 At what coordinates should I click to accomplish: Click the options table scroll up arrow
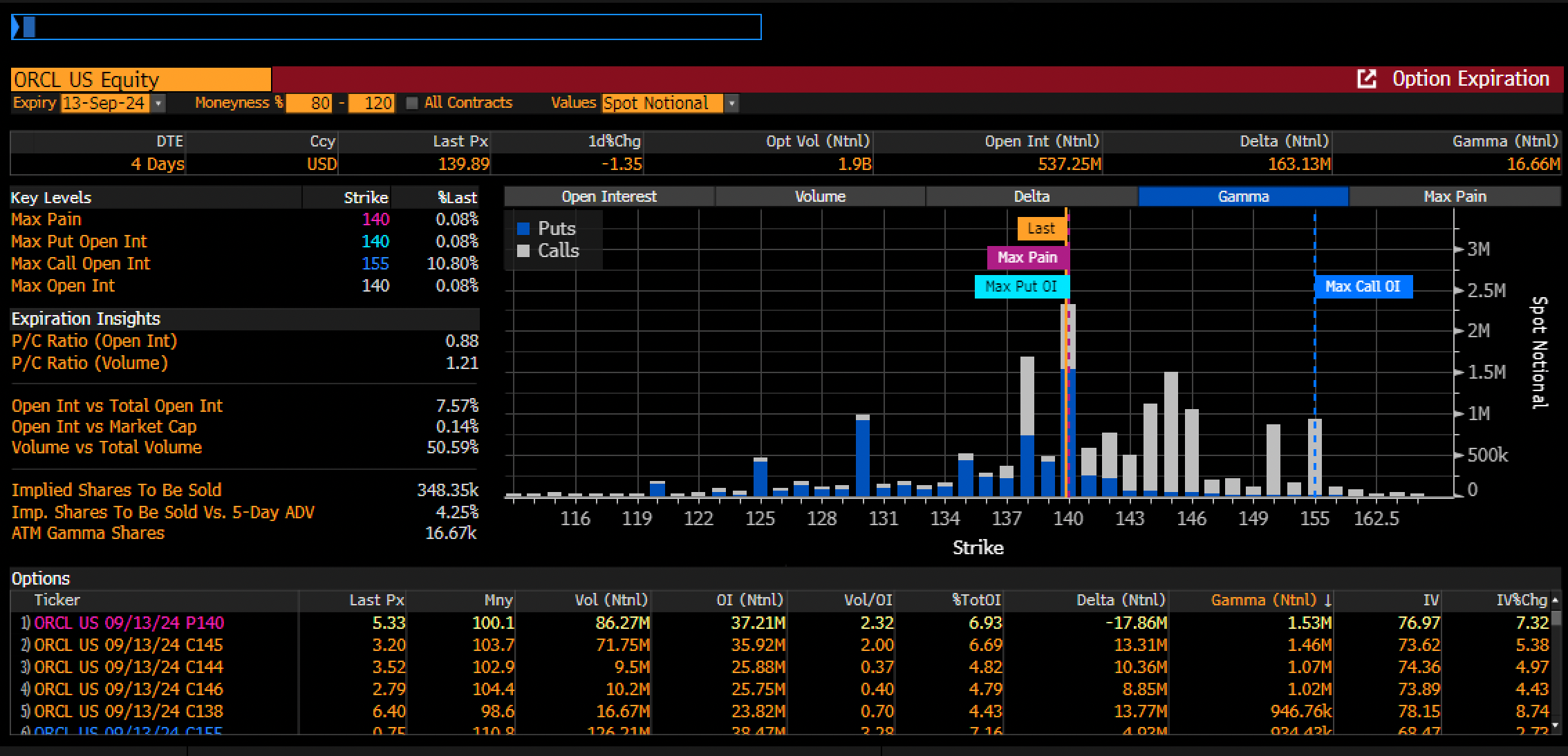coord(1556,600)
